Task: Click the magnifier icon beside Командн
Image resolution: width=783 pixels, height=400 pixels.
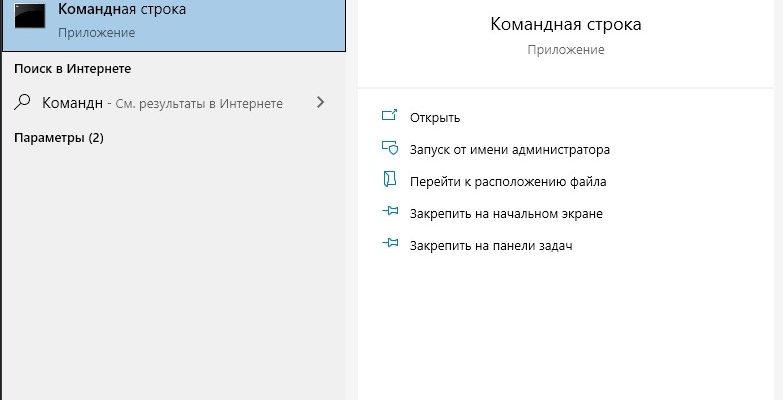Action: pos(22,102)
